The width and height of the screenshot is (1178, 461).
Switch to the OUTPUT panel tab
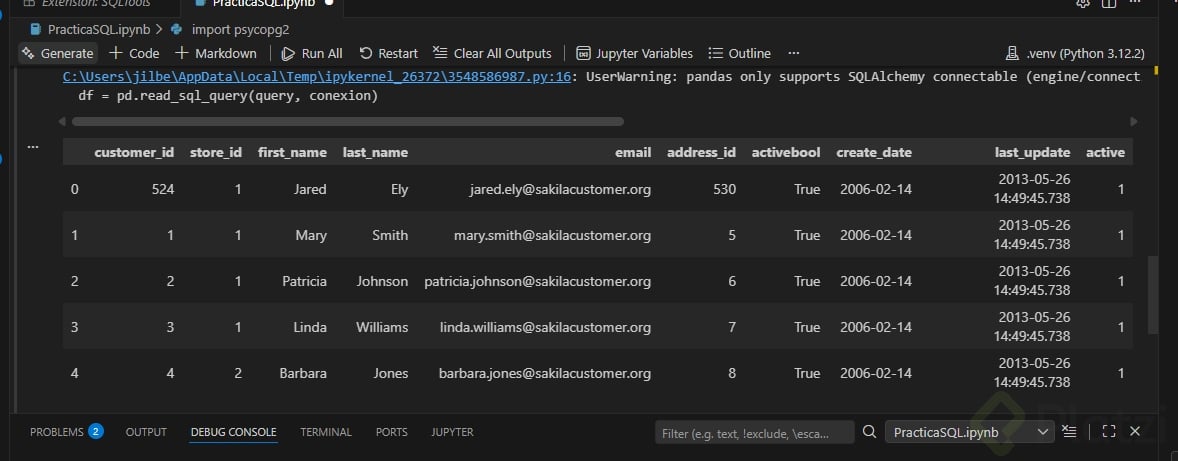(x=146, y=432)
